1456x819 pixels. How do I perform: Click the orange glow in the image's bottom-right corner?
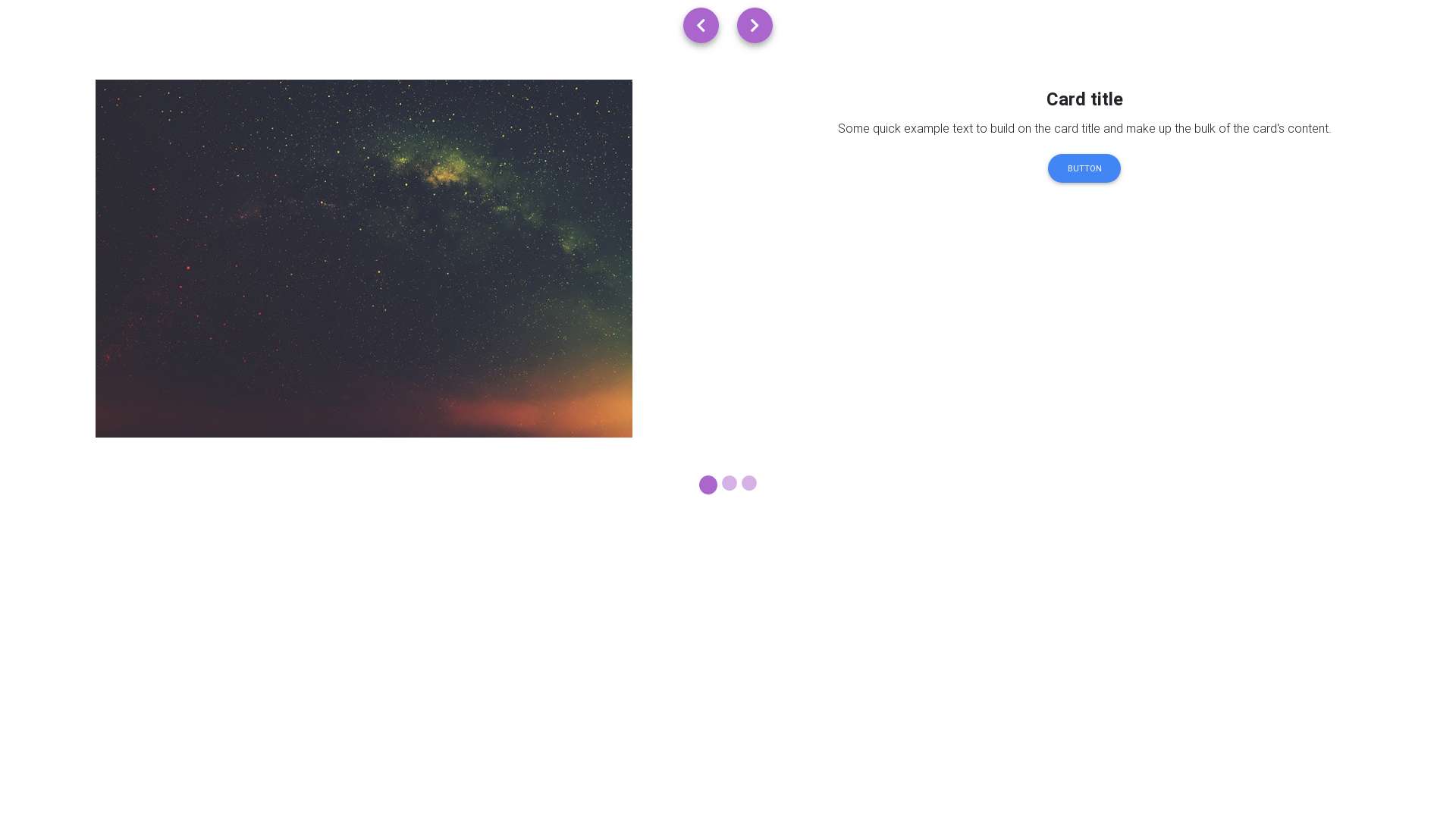584,406
